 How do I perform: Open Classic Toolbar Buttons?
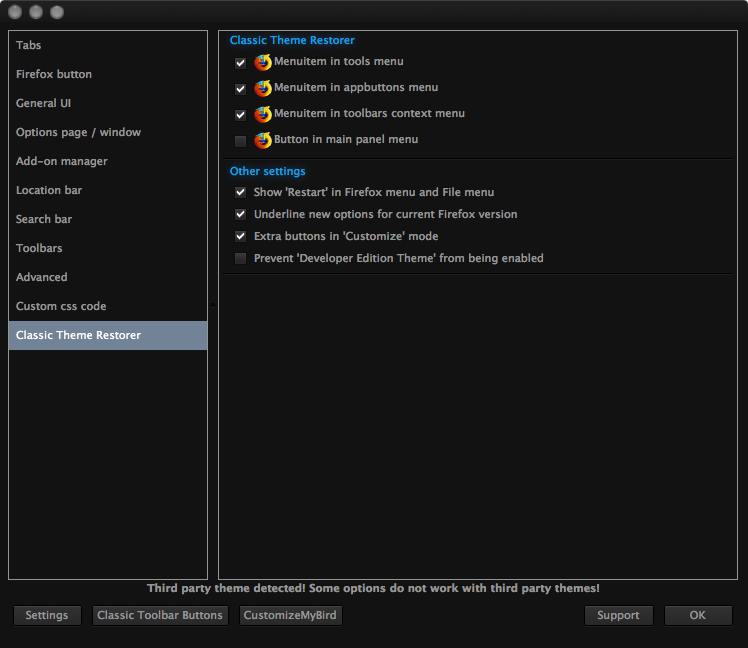[160, 615]
